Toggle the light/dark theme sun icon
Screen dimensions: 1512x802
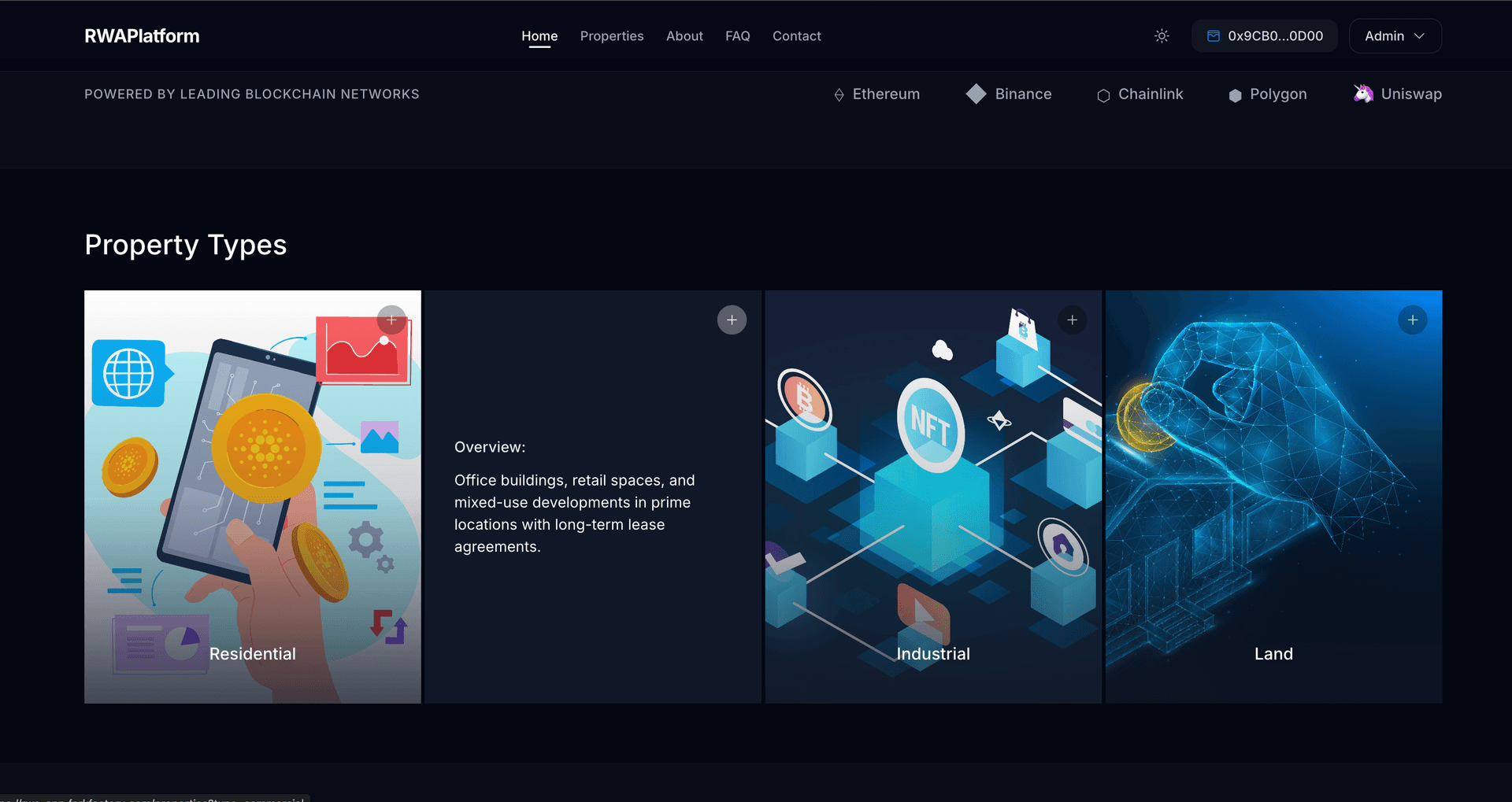coord(1162,36)
